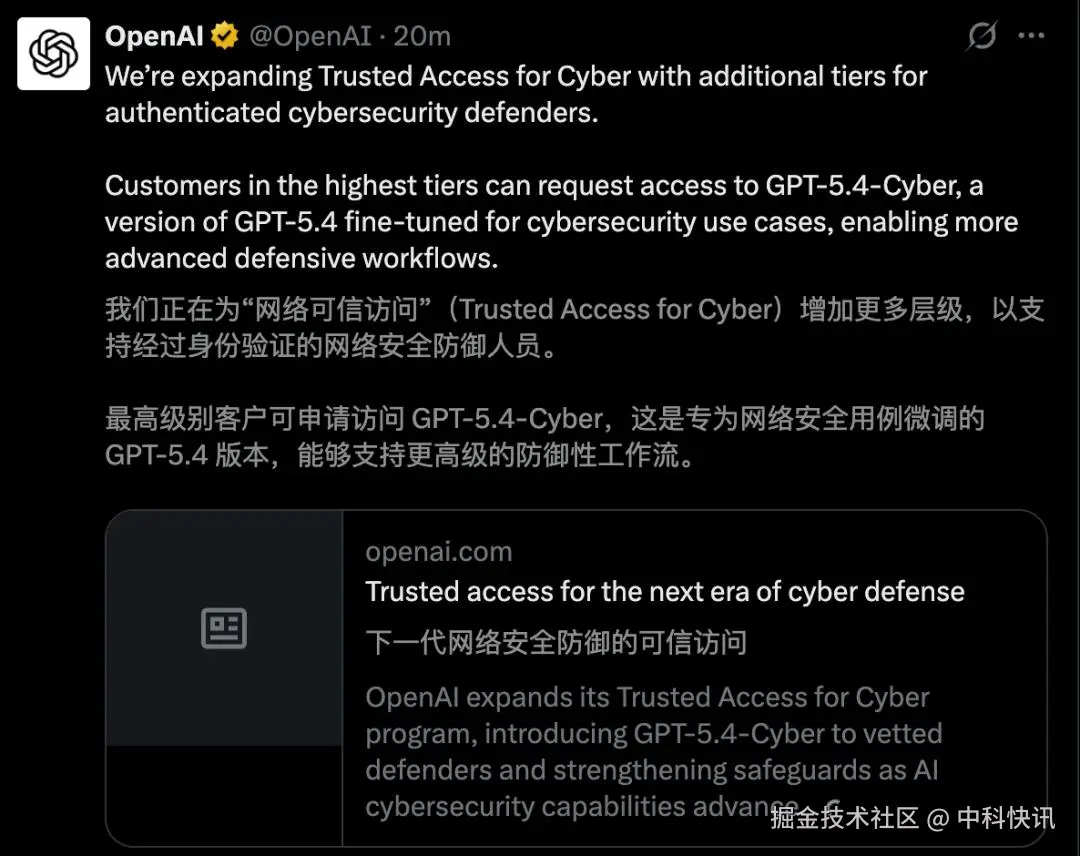Click the line 'authenticated cybersecurity defenders.'
1080x856 pixels.
[350, 112]
